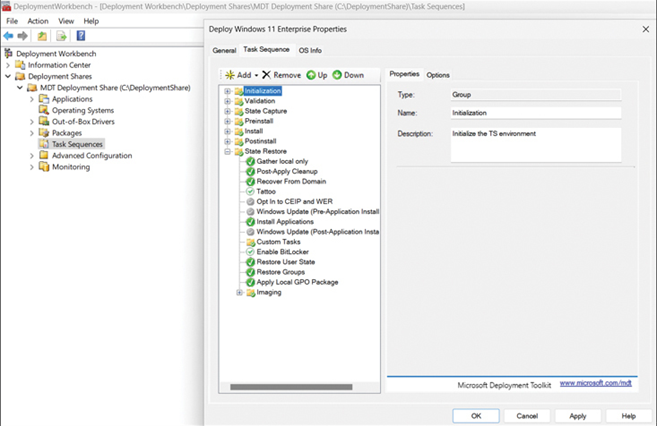The height and width of the screenshot is (429, 657).
Task: Expand the Initialization group
Action: coord(228,91)
